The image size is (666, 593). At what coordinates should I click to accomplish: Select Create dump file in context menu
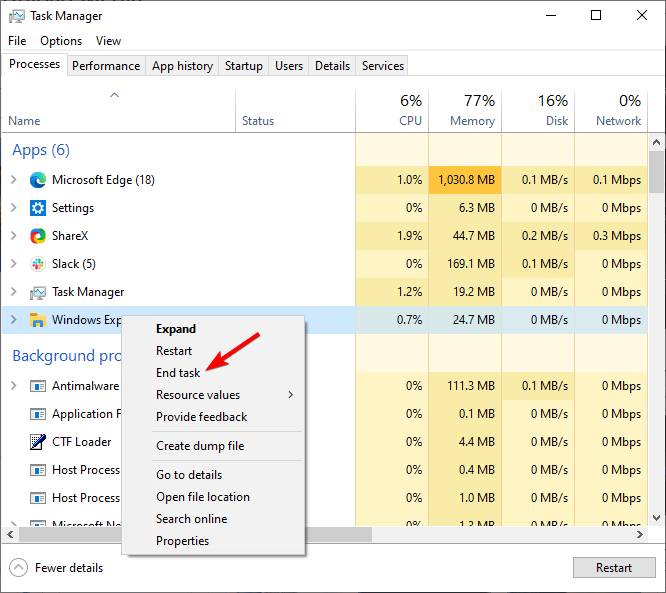(200, 446)
